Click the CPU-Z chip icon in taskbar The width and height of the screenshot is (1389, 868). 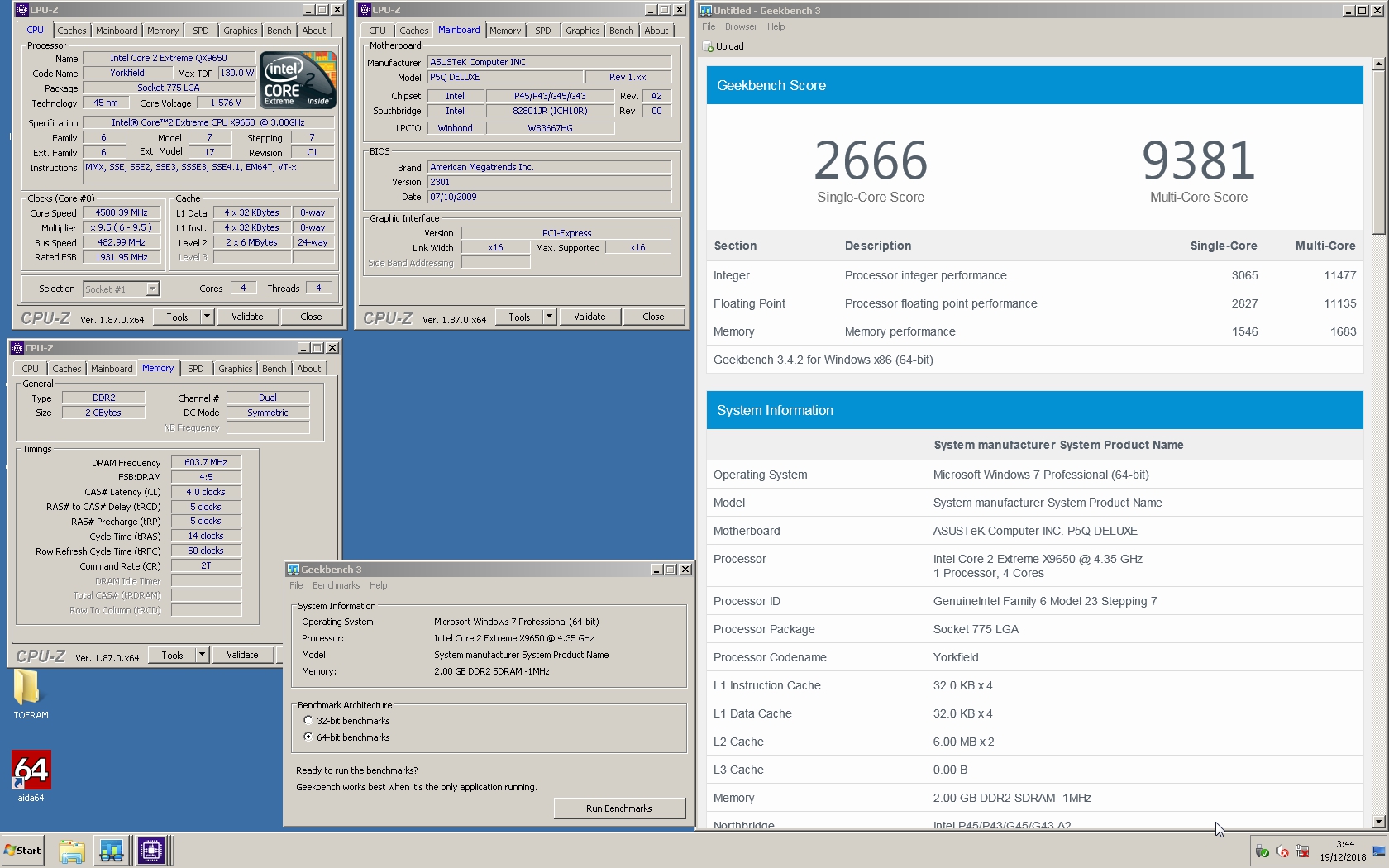click(x=151, y=851)
